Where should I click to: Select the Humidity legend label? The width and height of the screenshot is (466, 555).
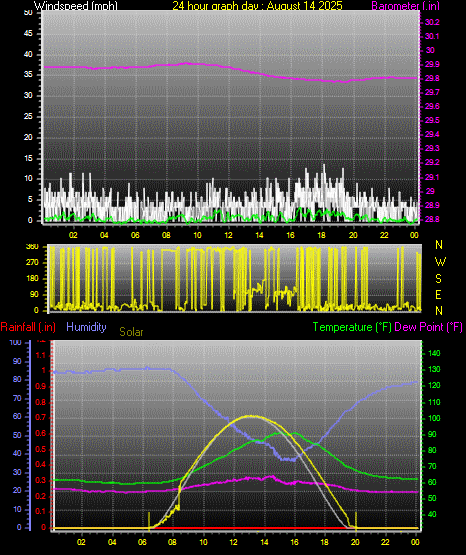click(86, 327)
